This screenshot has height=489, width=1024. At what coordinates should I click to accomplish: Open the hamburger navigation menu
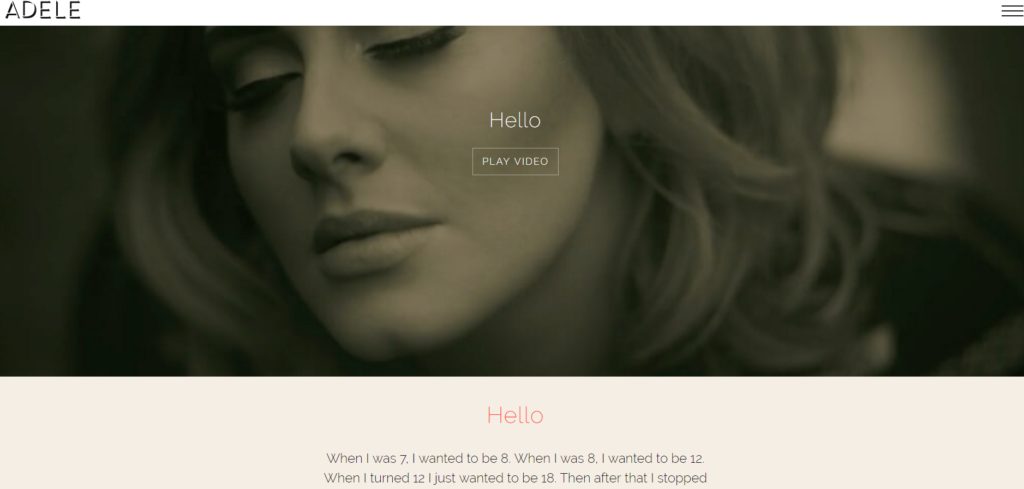coord(1012,10)
